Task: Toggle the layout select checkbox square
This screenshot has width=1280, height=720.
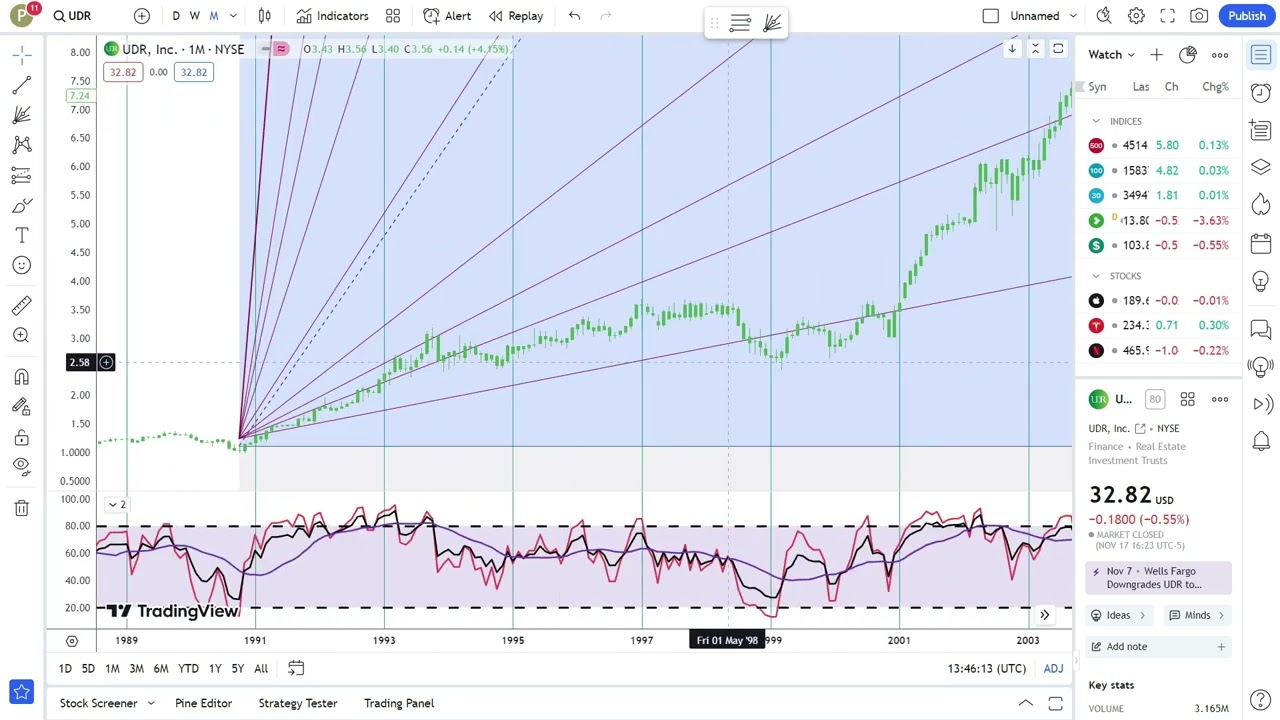Action: click(990, 16)
